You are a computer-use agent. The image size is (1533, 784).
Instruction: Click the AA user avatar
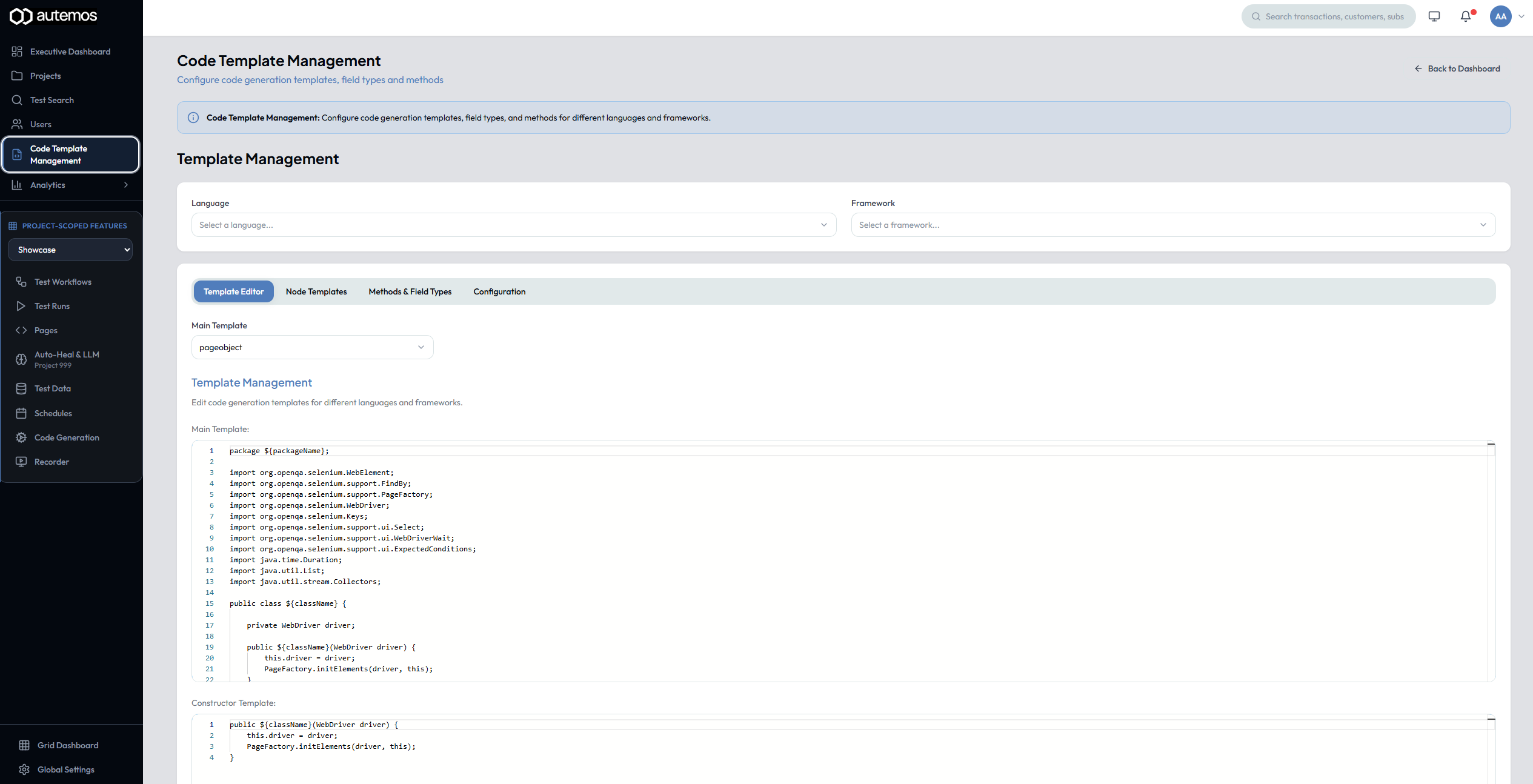tap(1501, 16)
